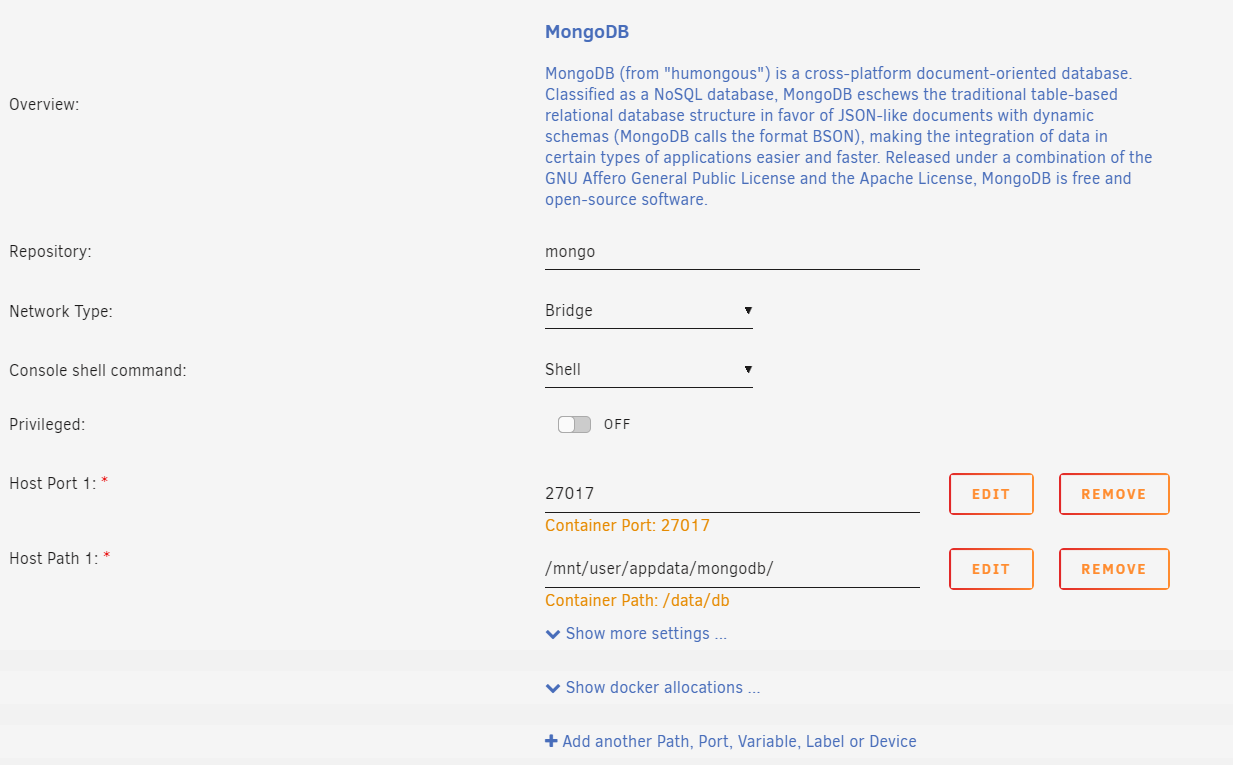Click the Host Port 1 field with 27017
Screen dimensions: 1233x765
click(731, 493)
